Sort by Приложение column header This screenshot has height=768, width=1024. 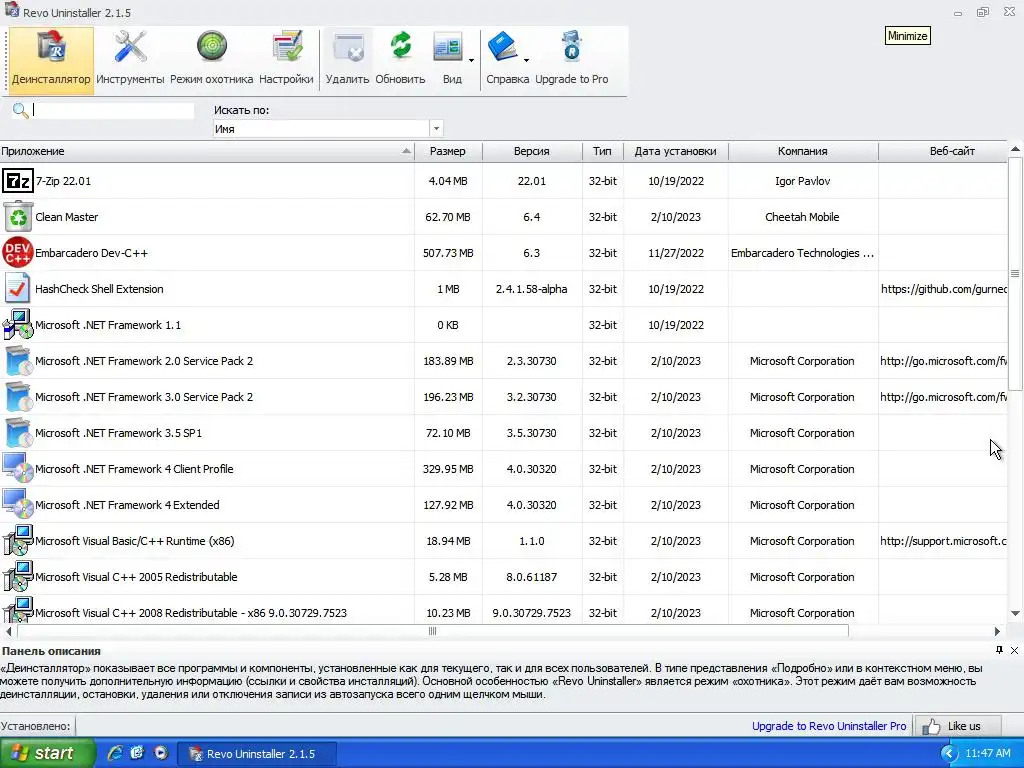206,151
